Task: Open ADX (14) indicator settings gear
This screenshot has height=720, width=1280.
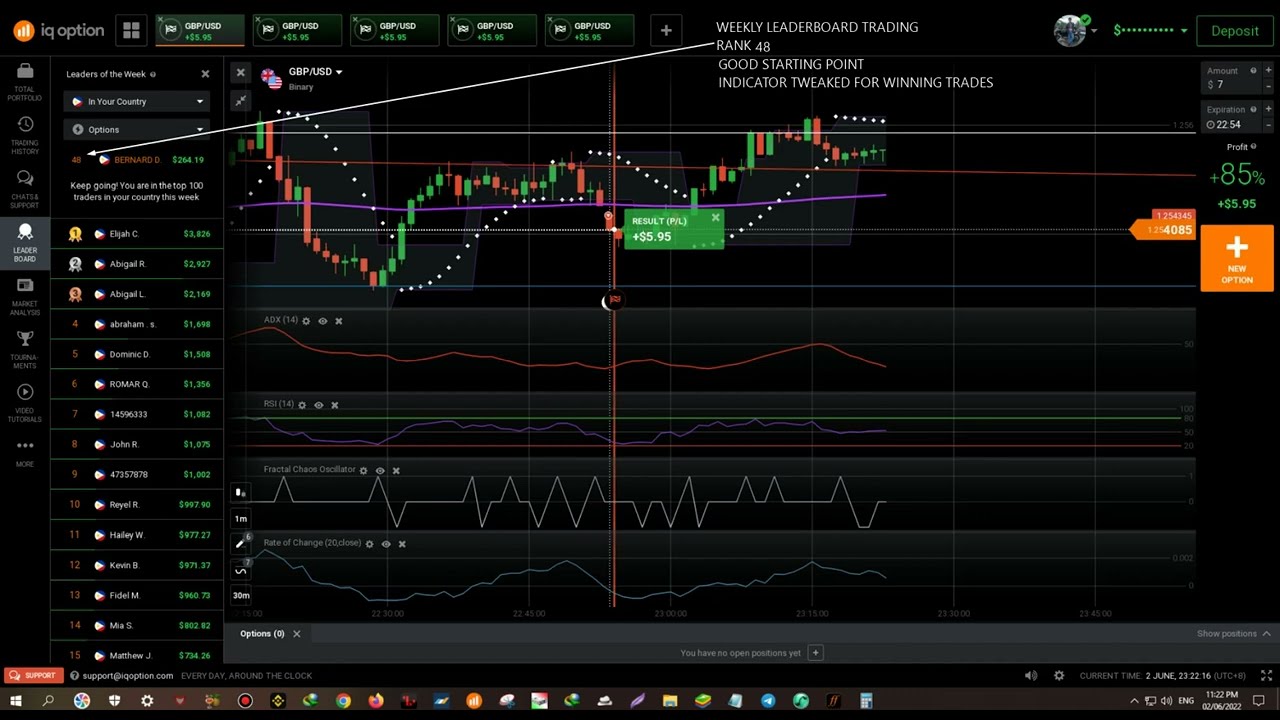Action: click(x=306, y=321)
